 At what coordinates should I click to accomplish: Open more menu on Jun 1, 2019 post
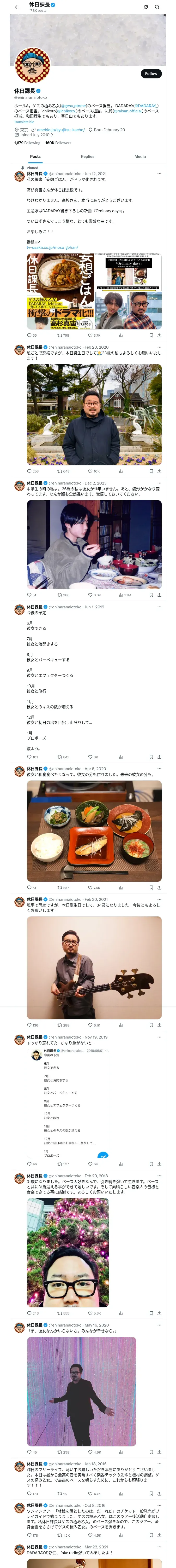159,607
